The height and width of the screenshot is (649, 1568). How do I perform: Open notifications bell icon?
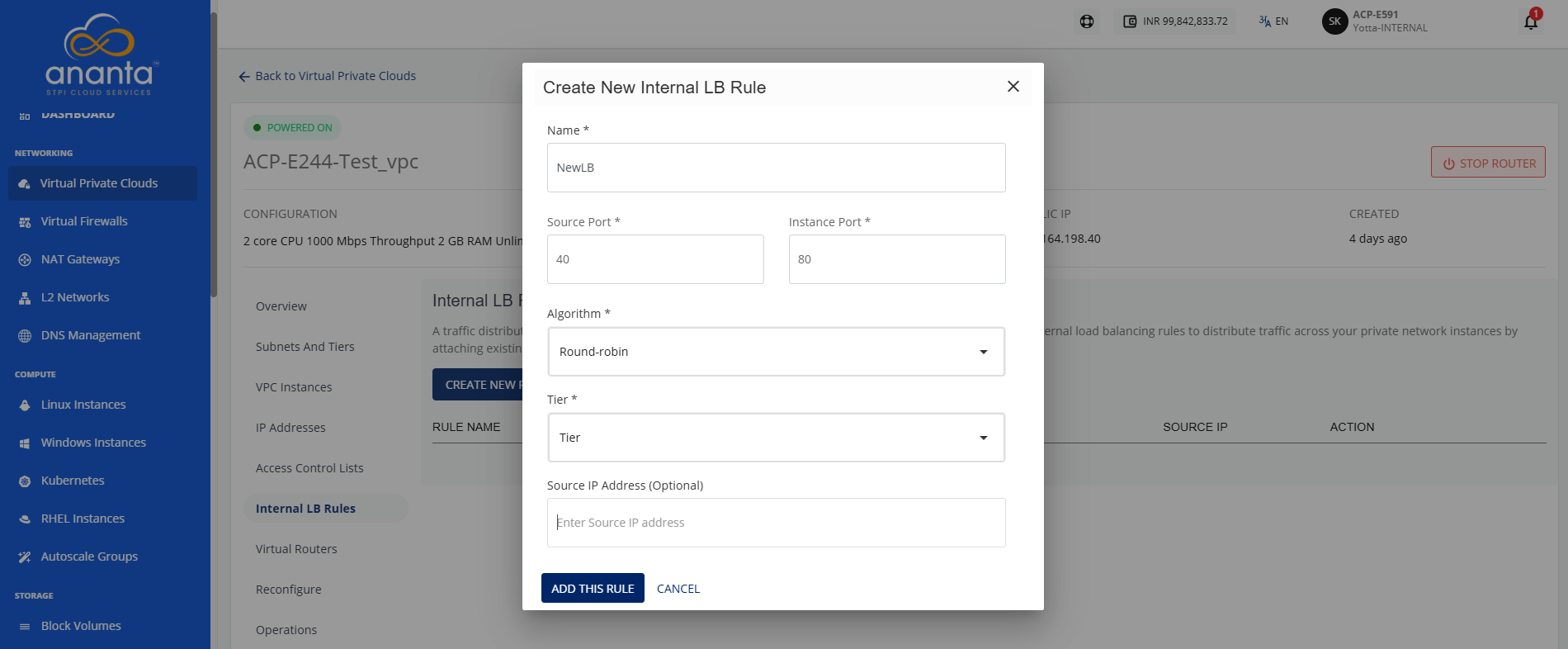click(1531, 21)
